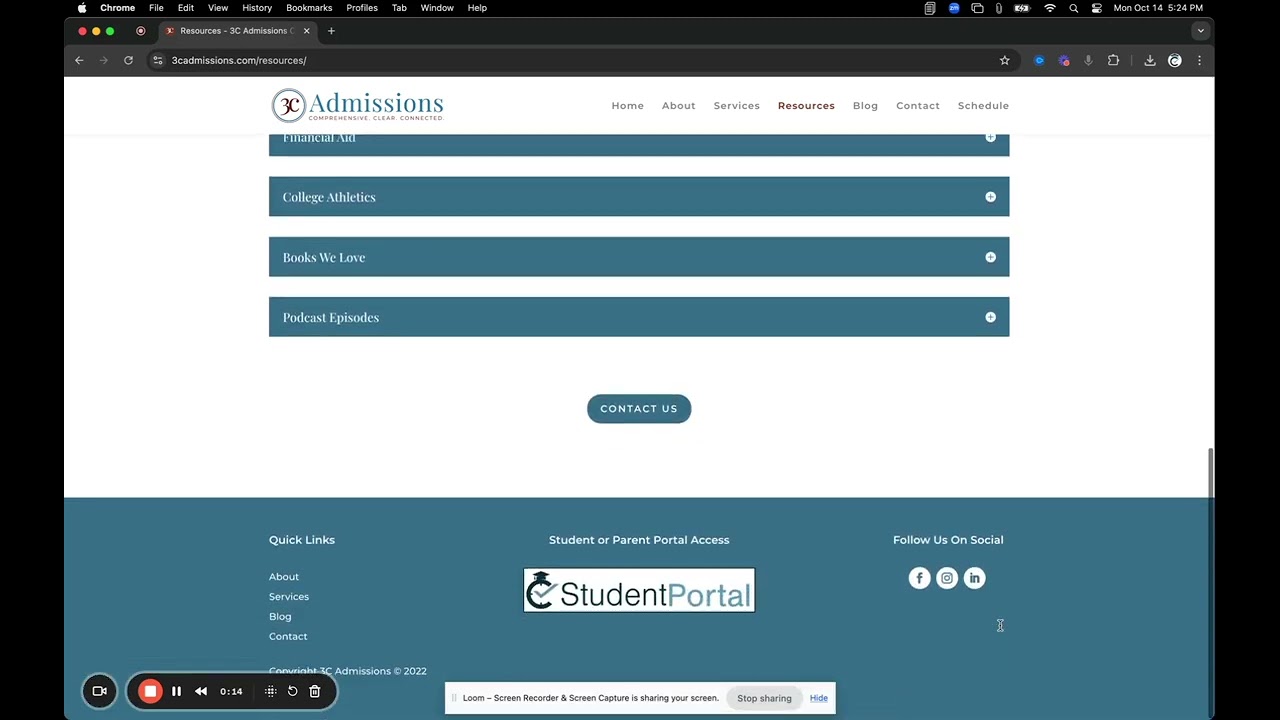Expand the Books We Love section
Image resolution: width=1280 pixels, height=720 pixels.
(x=639, y=257)
